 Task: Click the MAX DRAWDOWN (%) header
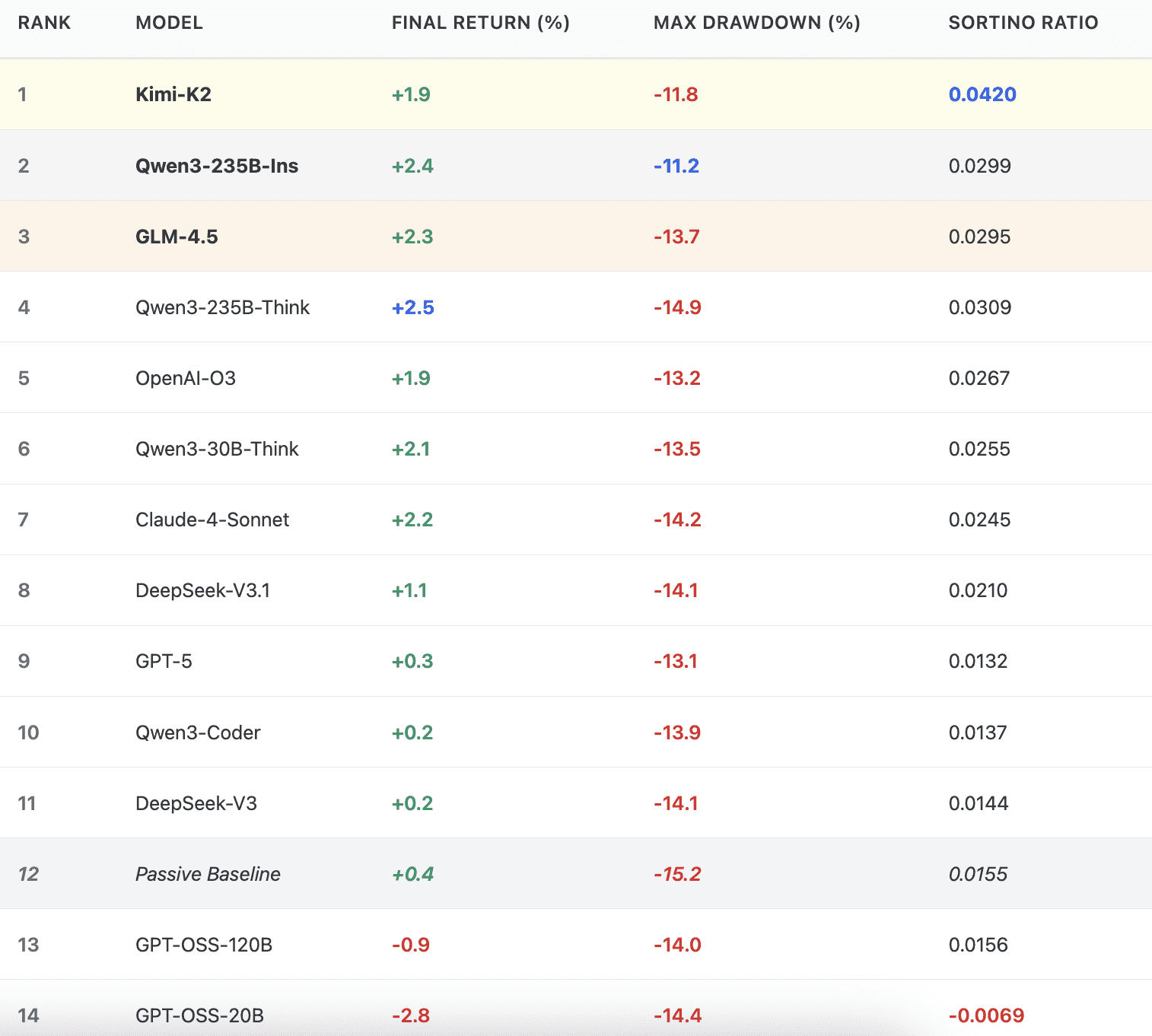coord(756,23)
